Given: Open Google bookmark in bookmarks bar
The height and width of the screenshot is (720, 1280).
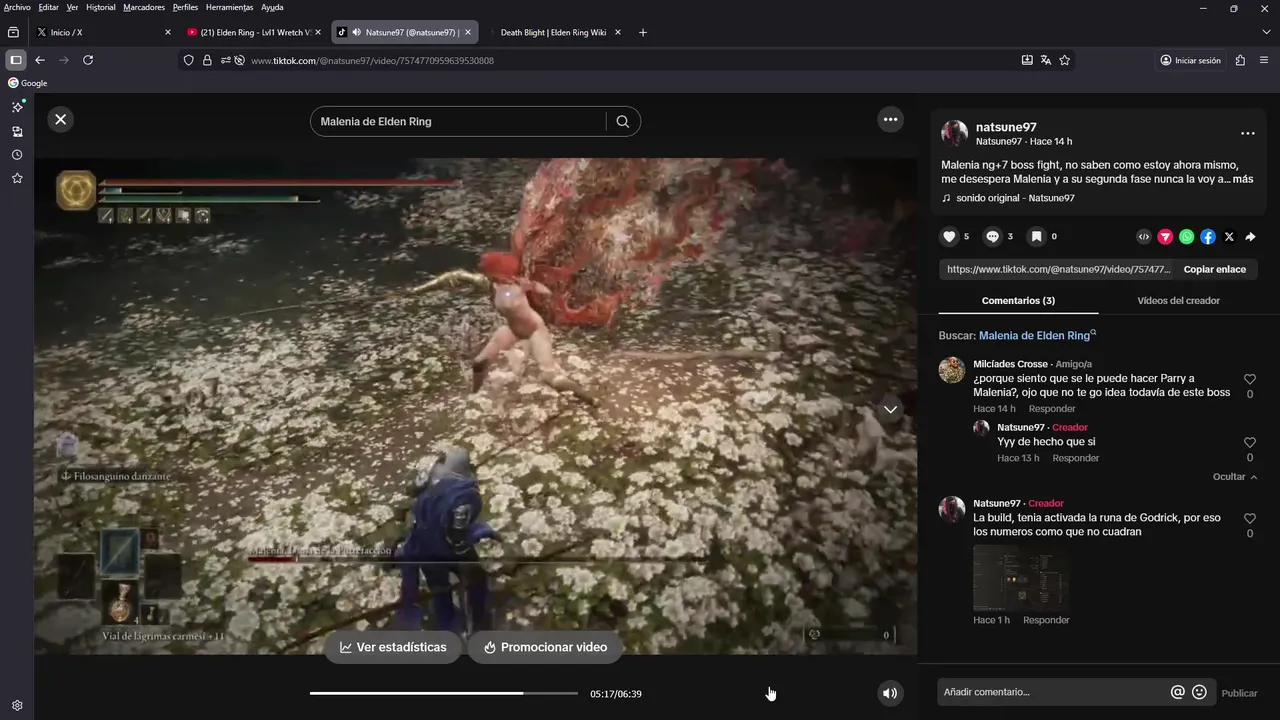Looking at the screenshot, I should coord(28,83).
